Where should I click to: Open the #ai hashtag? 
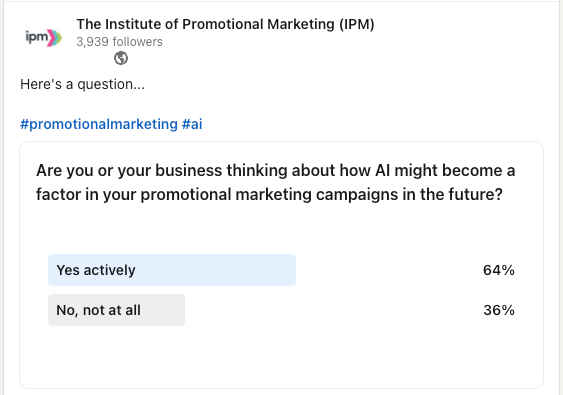tap(192, 124)
